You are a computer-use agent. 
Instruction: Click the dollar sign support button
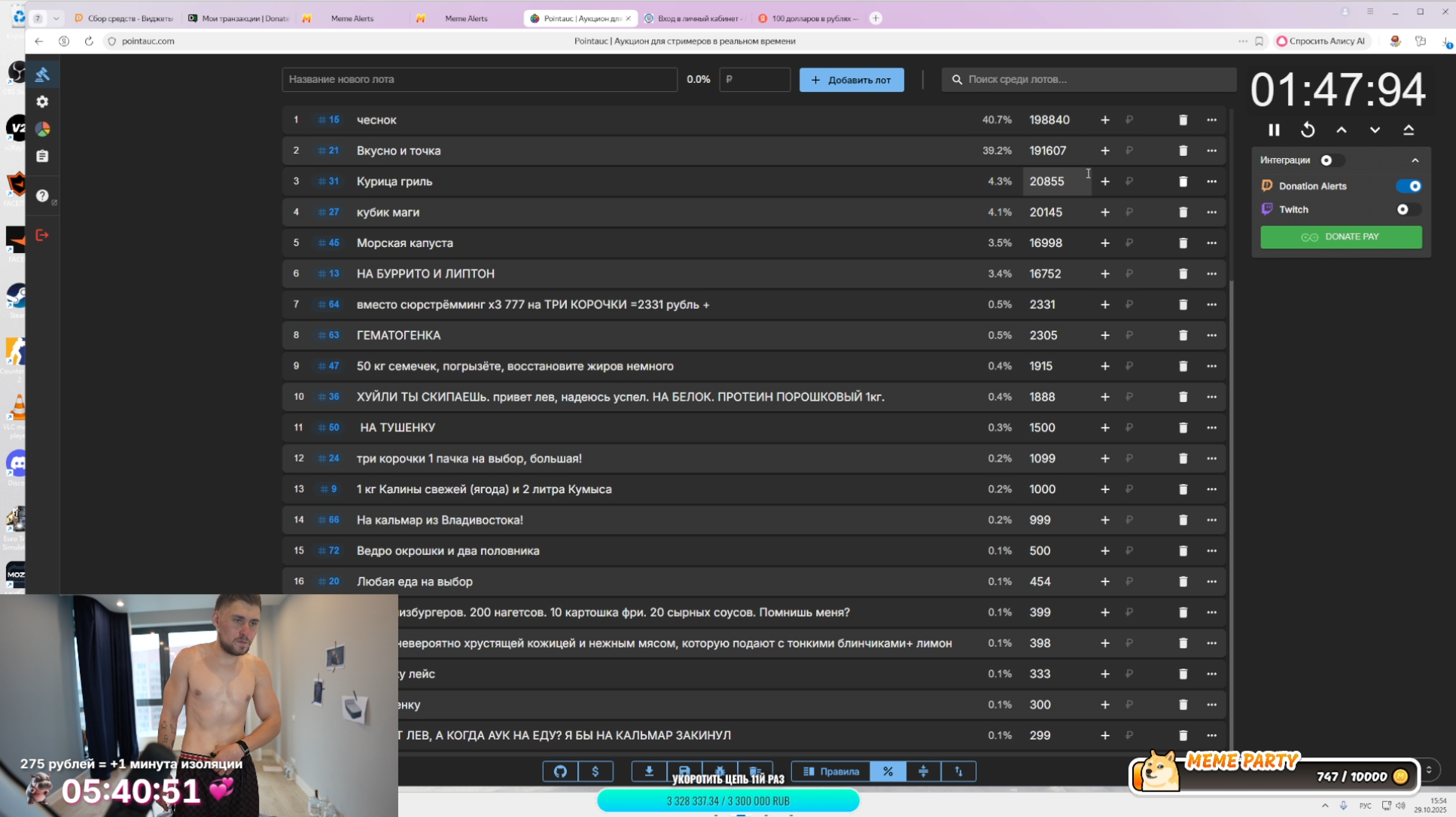tap(595, 771)
